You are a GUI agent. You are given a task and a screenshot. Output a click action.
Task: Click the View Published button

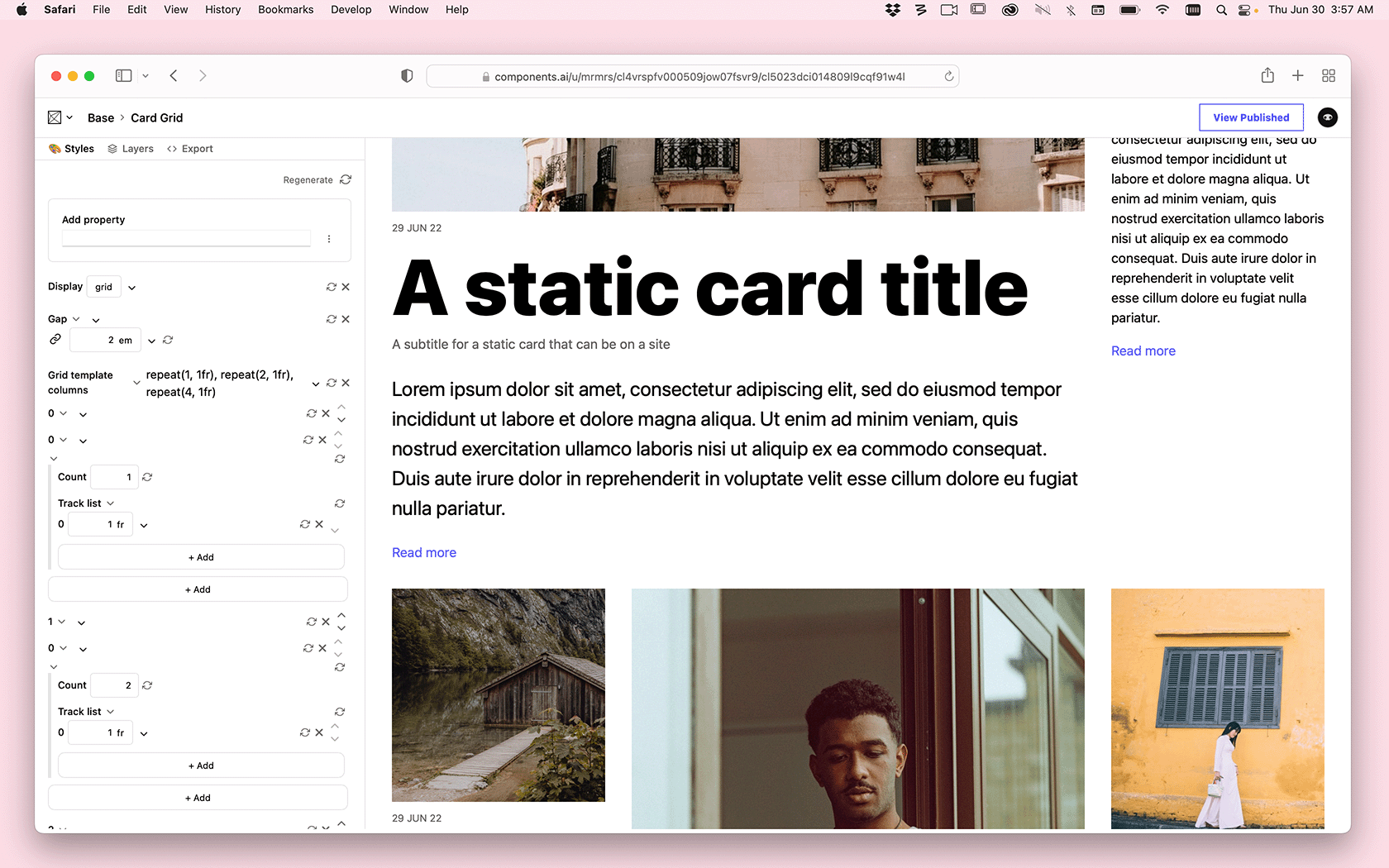click(1251, 117)
